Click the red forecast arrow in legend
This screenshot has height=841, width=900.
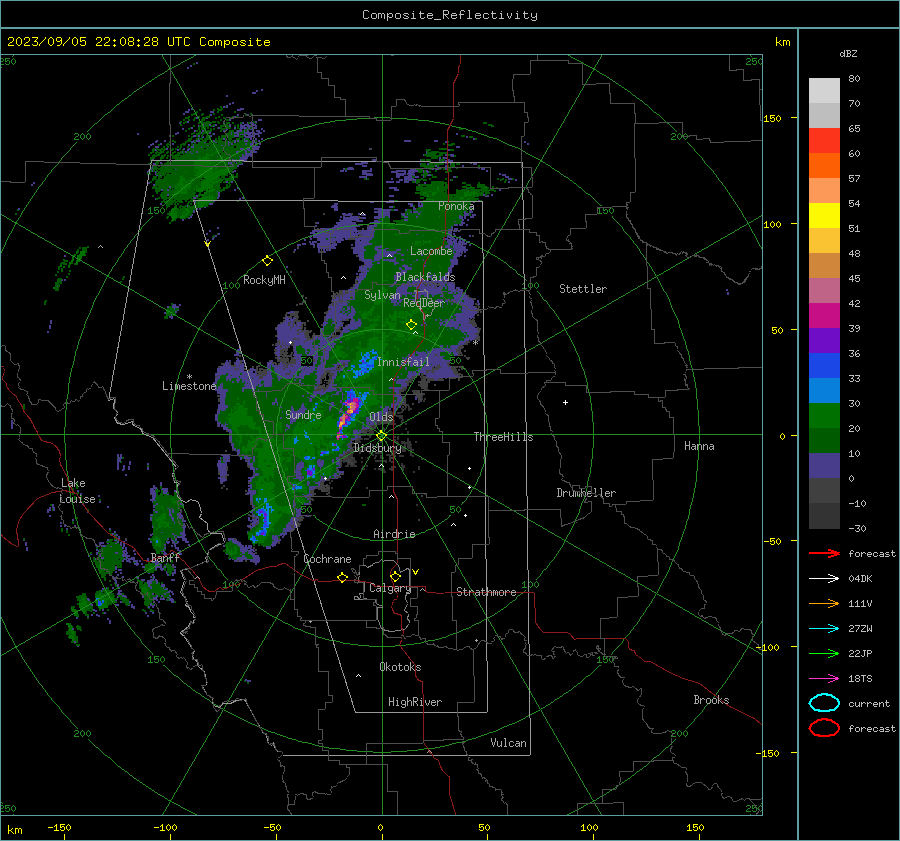(x=824, y=553)
